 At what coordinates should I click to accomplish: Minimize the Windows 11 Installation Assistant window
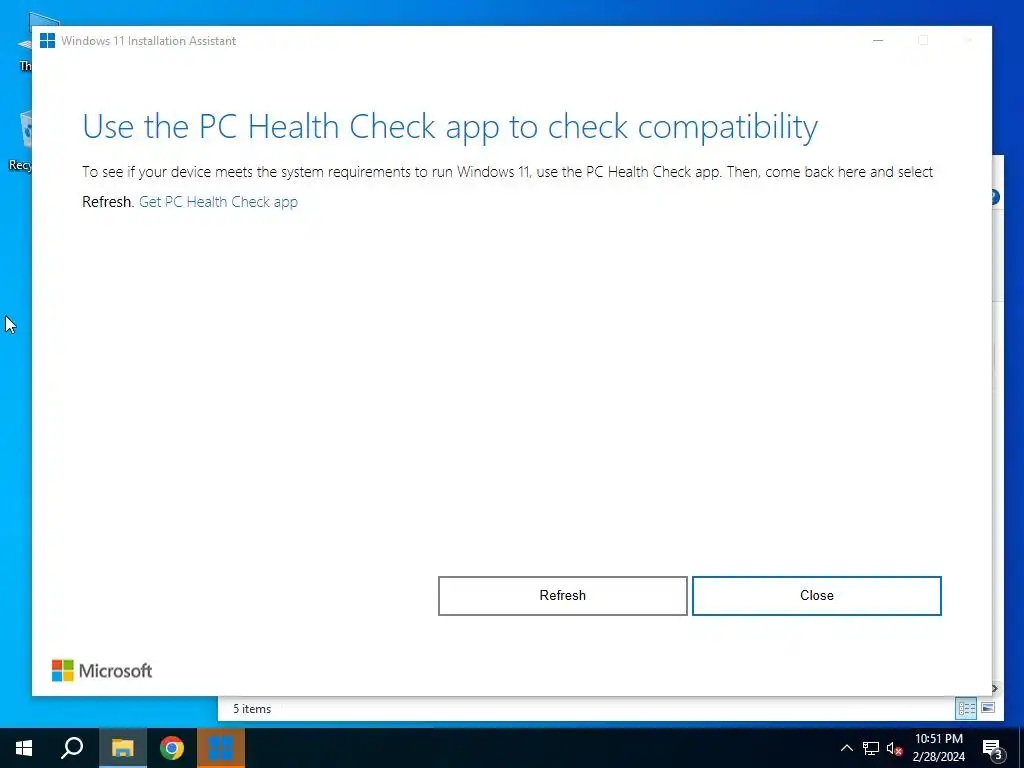click(878, 40)
